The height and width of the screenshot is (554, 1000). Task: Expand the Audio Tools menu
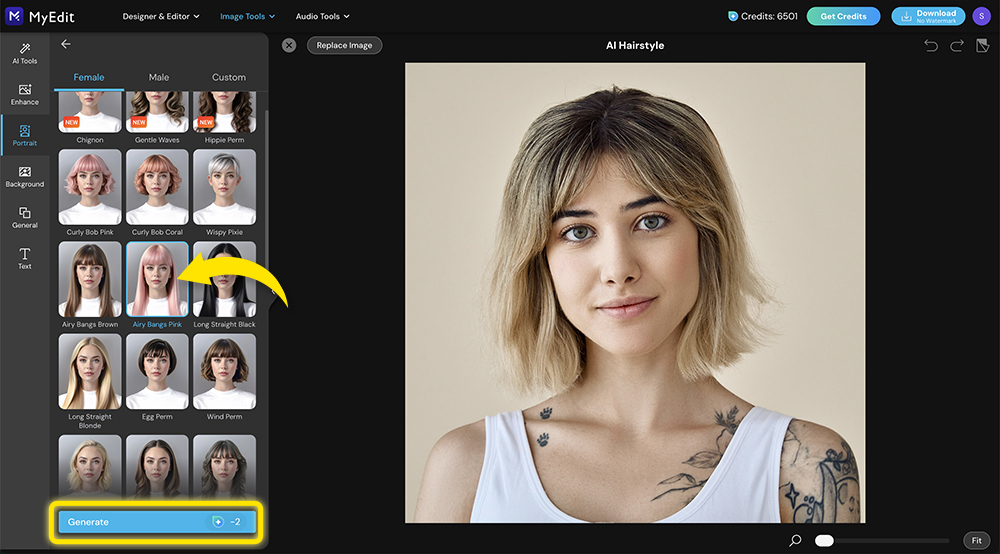[322, 17]
